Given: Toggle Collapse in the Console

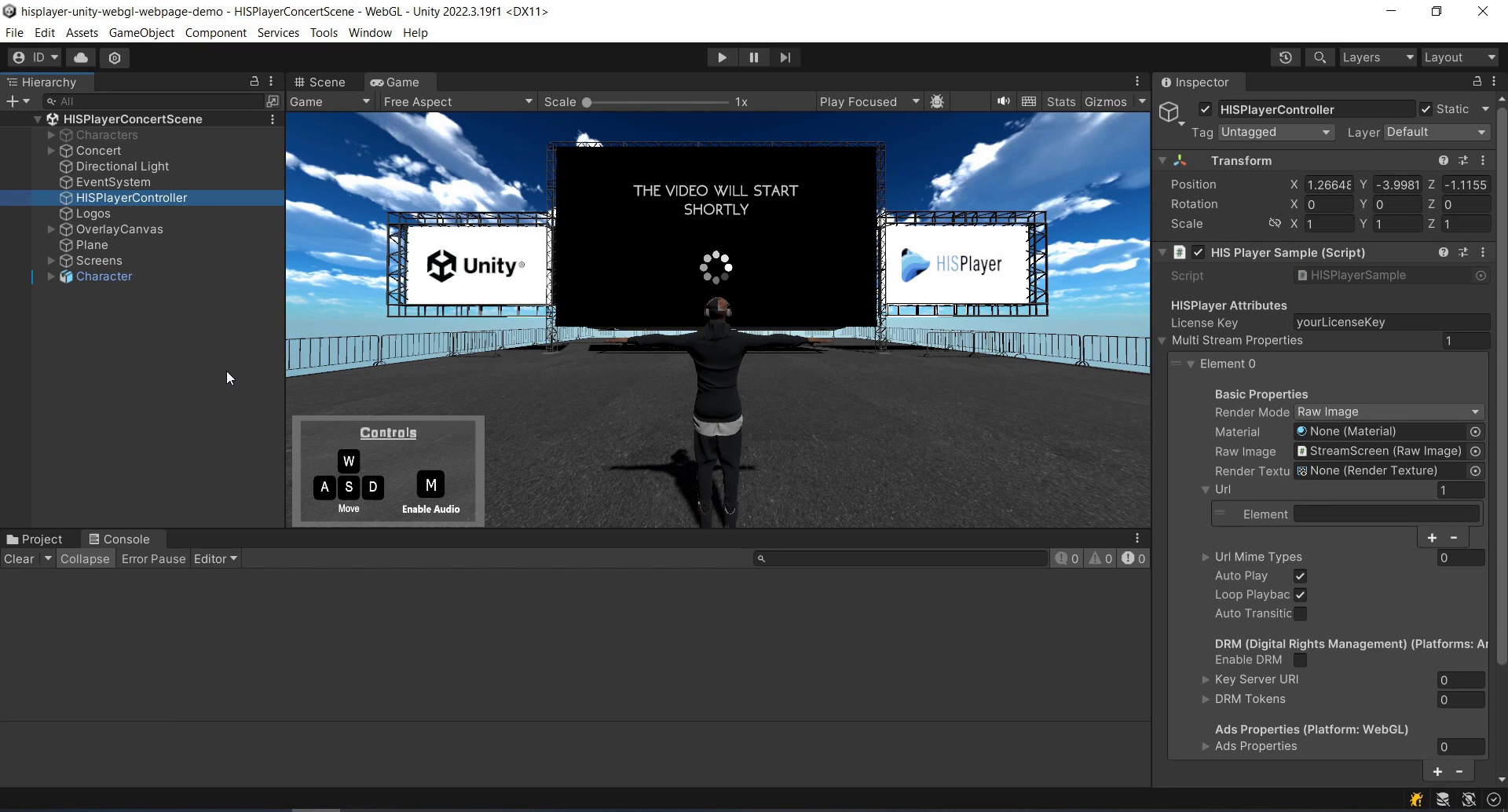Looking at the screenshot, I should pyautogui.click(x=85, y=559).
